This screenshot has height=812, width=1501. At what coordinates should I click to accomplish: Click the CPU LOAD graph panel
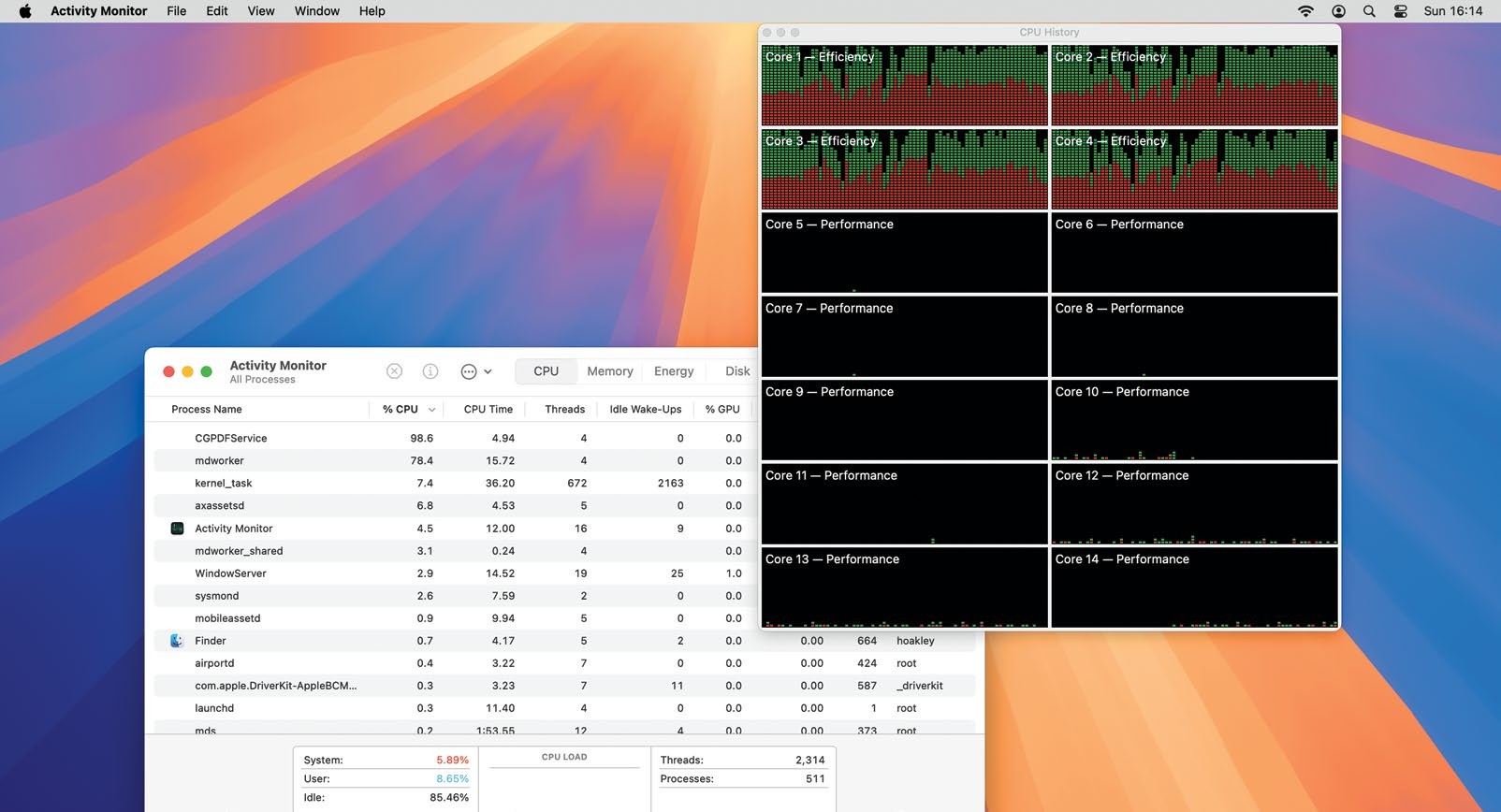564,778
